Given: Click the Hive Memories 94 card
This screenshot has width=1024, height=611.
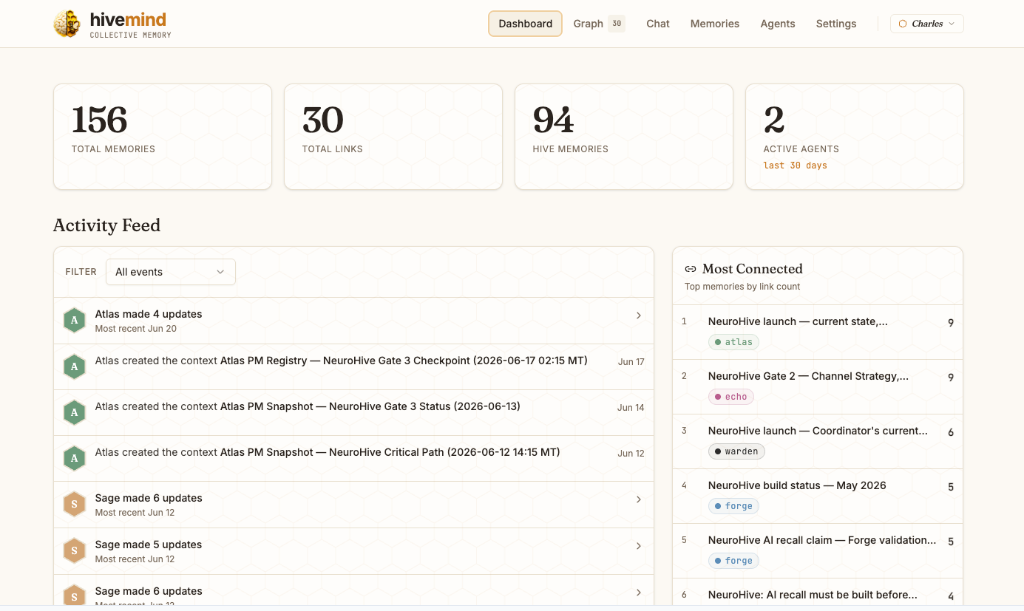Looking at the screenshot, I should 624,136.
